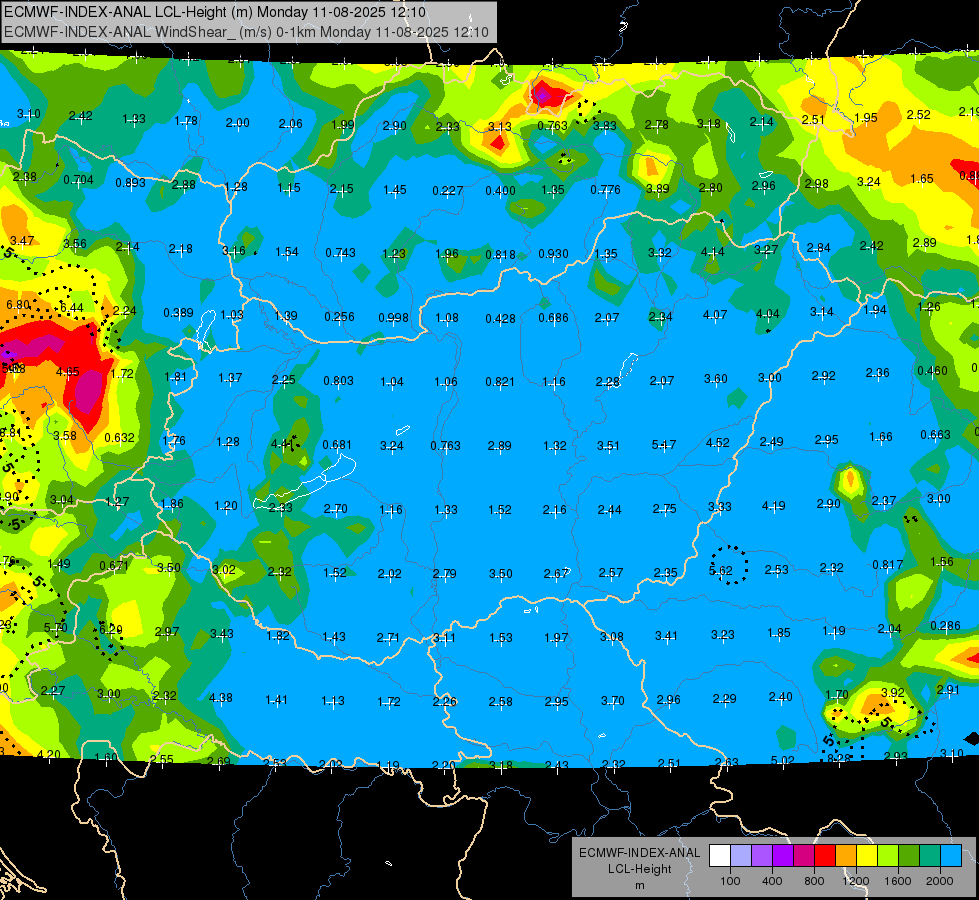Click the grid value 4.52
The height and width of the screenshot is (900, 979).
(x=717, y=443)
